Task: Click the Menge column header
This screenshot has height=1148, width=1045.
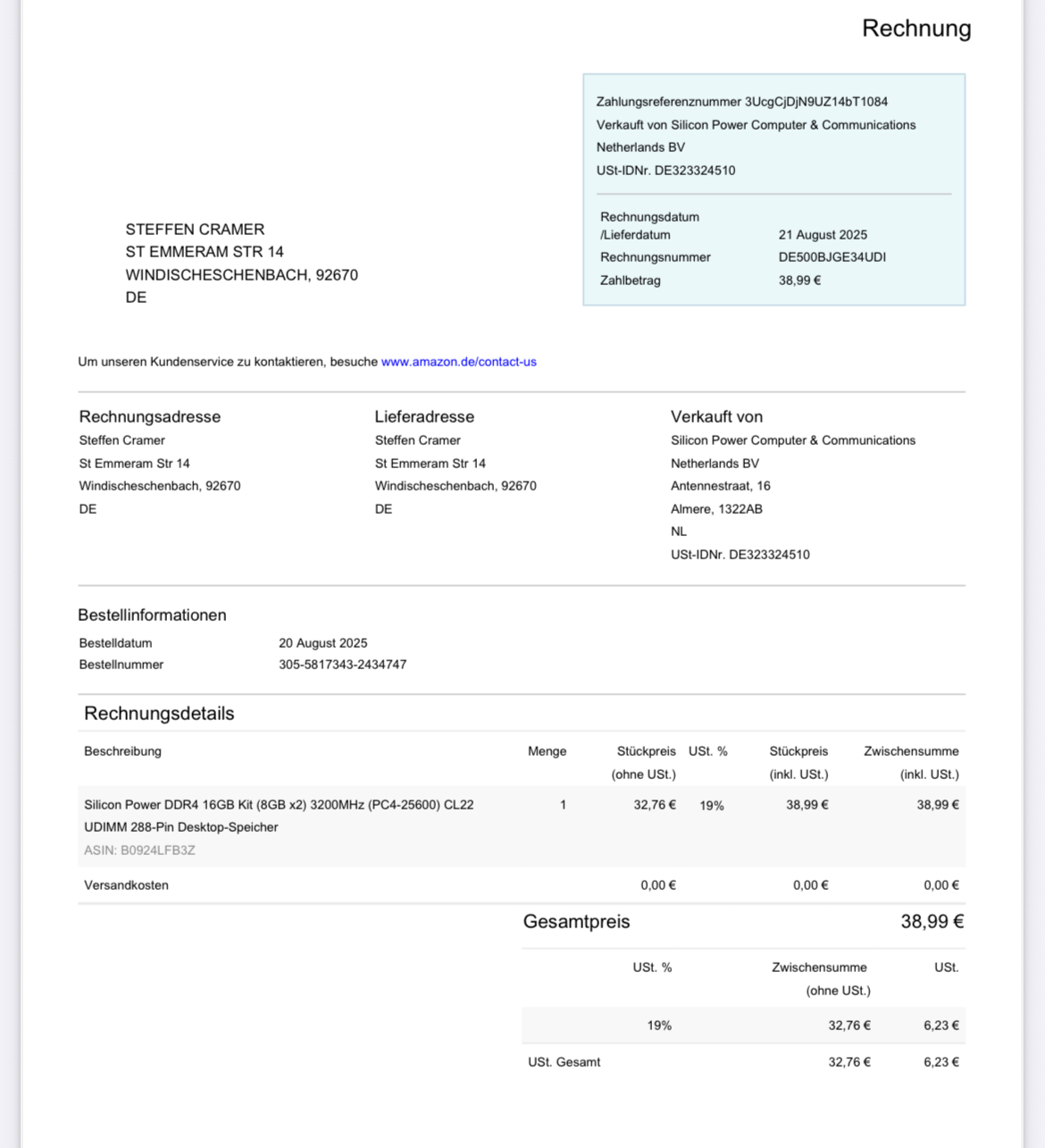Action: point(547,751)
